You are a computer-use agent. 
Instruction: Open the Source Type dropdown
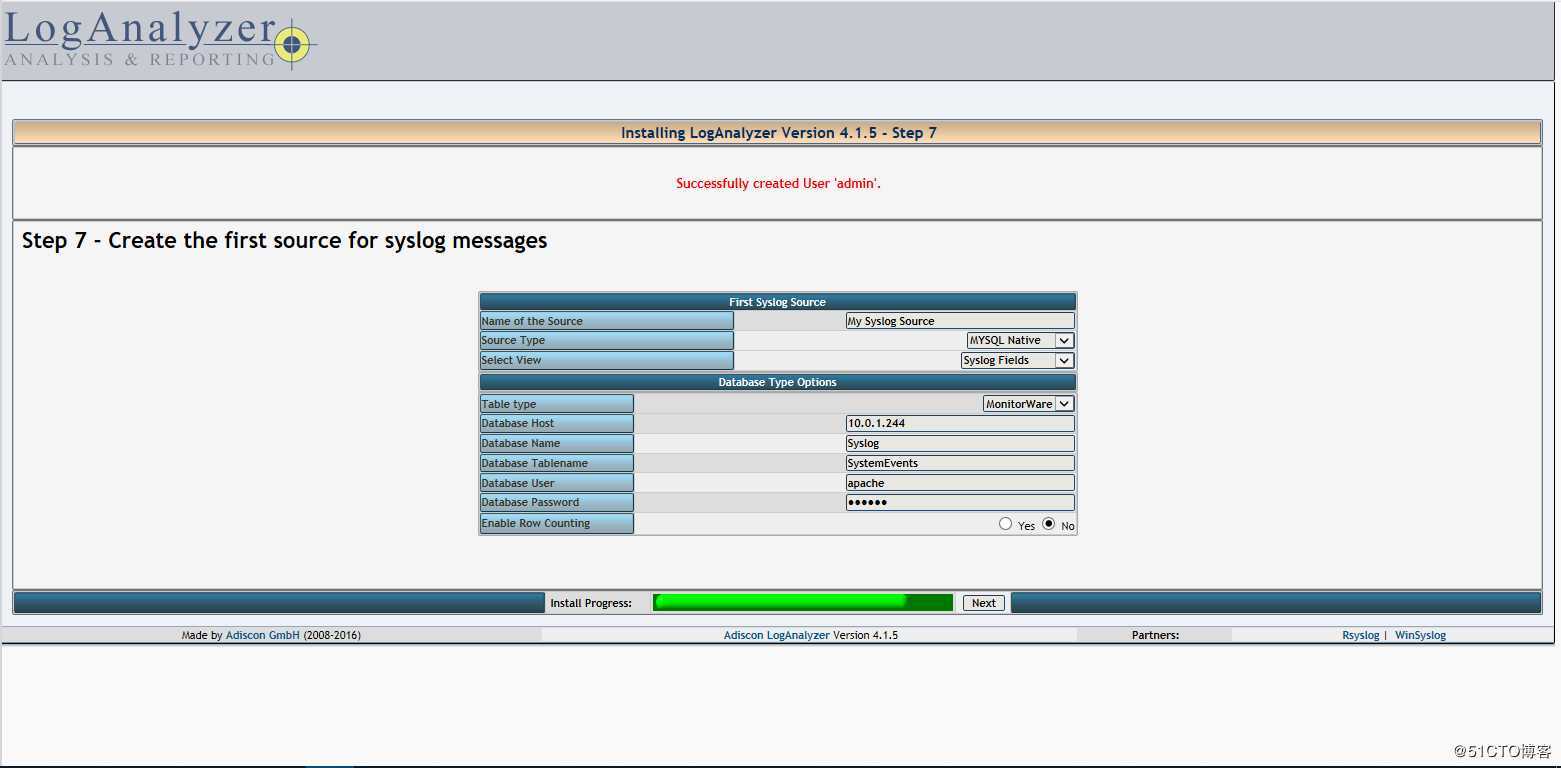tap(1020, 341)
